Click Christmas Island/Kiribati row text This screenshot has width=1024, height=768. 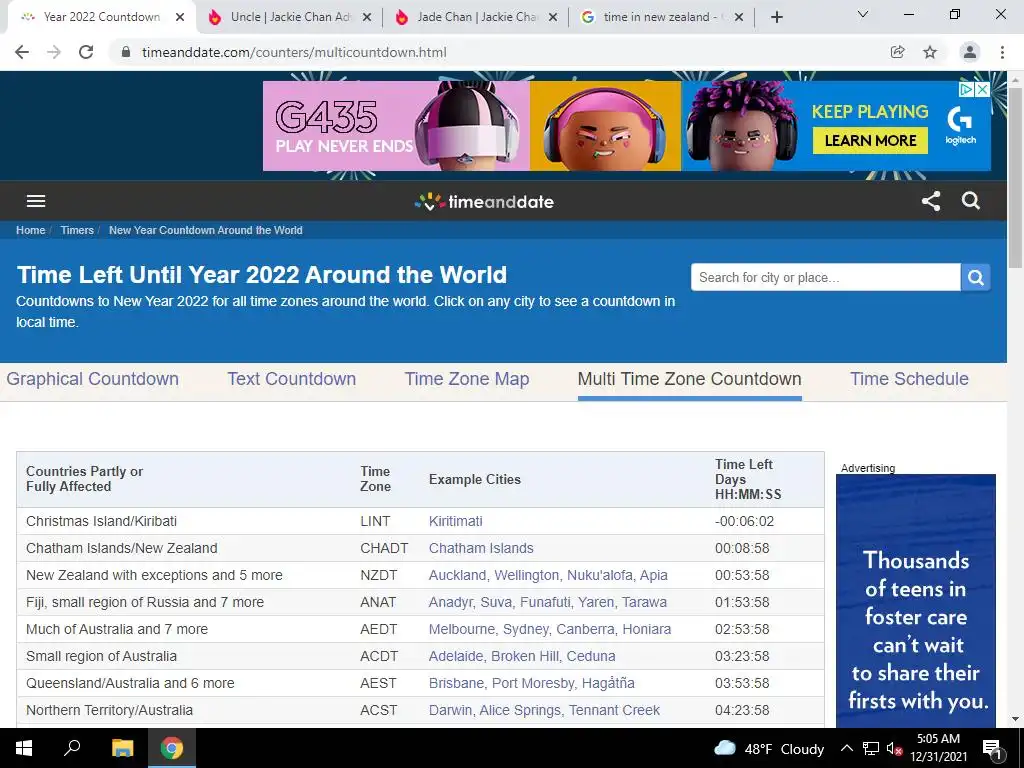point(101,521)
